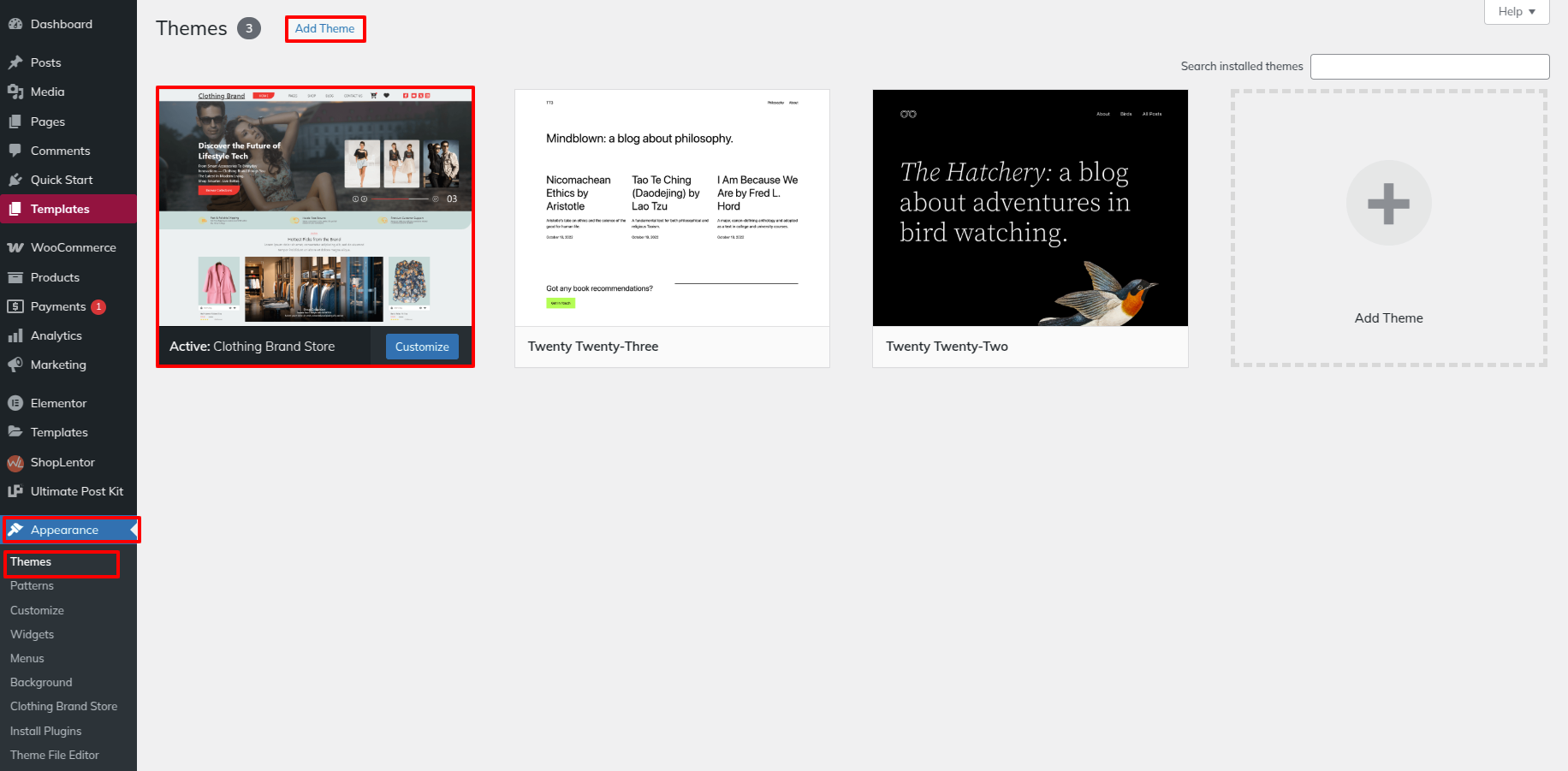Screen dimensions: 1568x771
Task: Select the Twenty Twenty-Two theme screenshot
Action: tap(1030, 208)
